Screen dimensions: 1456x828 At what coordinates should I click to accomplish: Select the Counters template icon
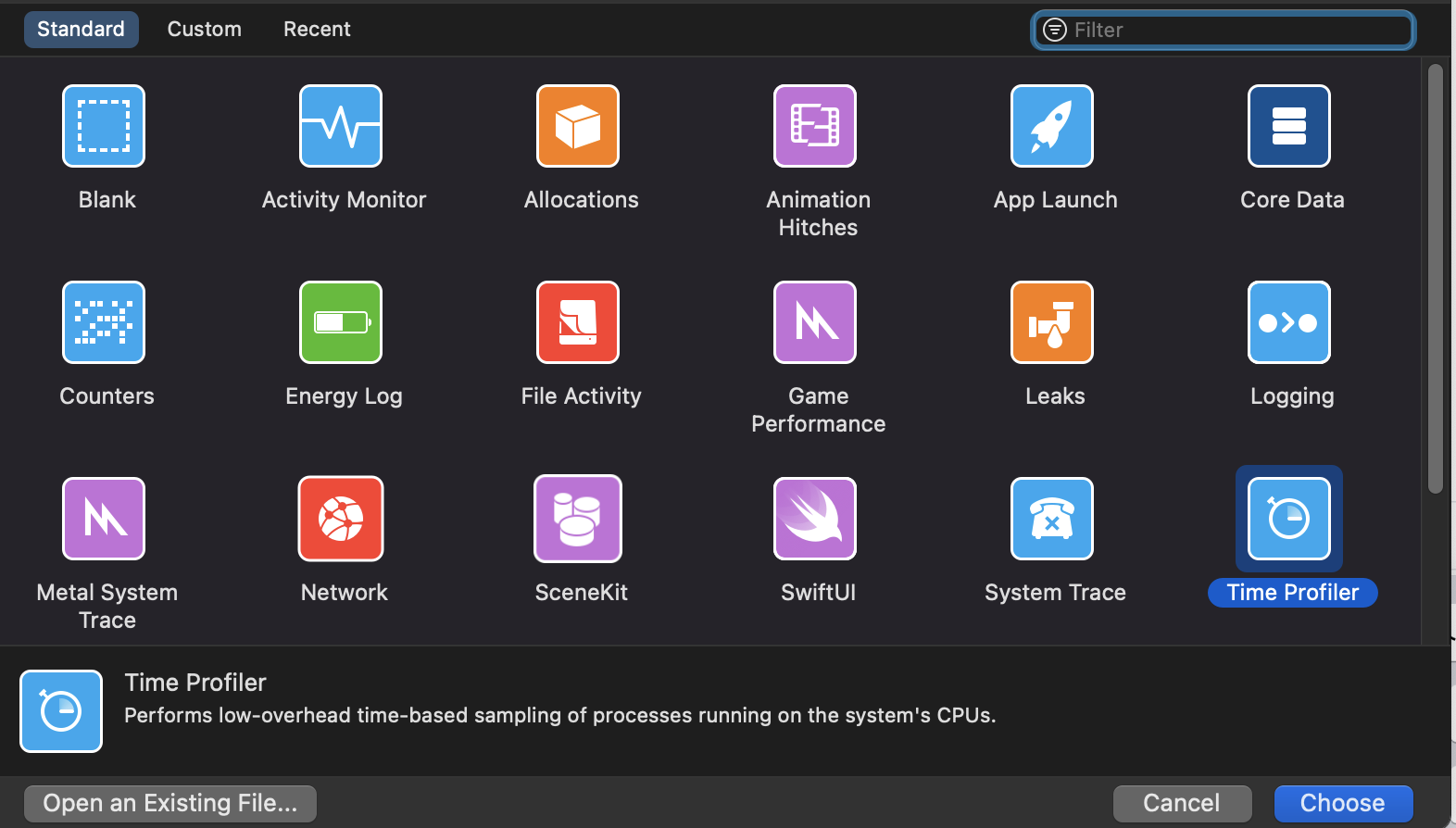pos(104,322)
